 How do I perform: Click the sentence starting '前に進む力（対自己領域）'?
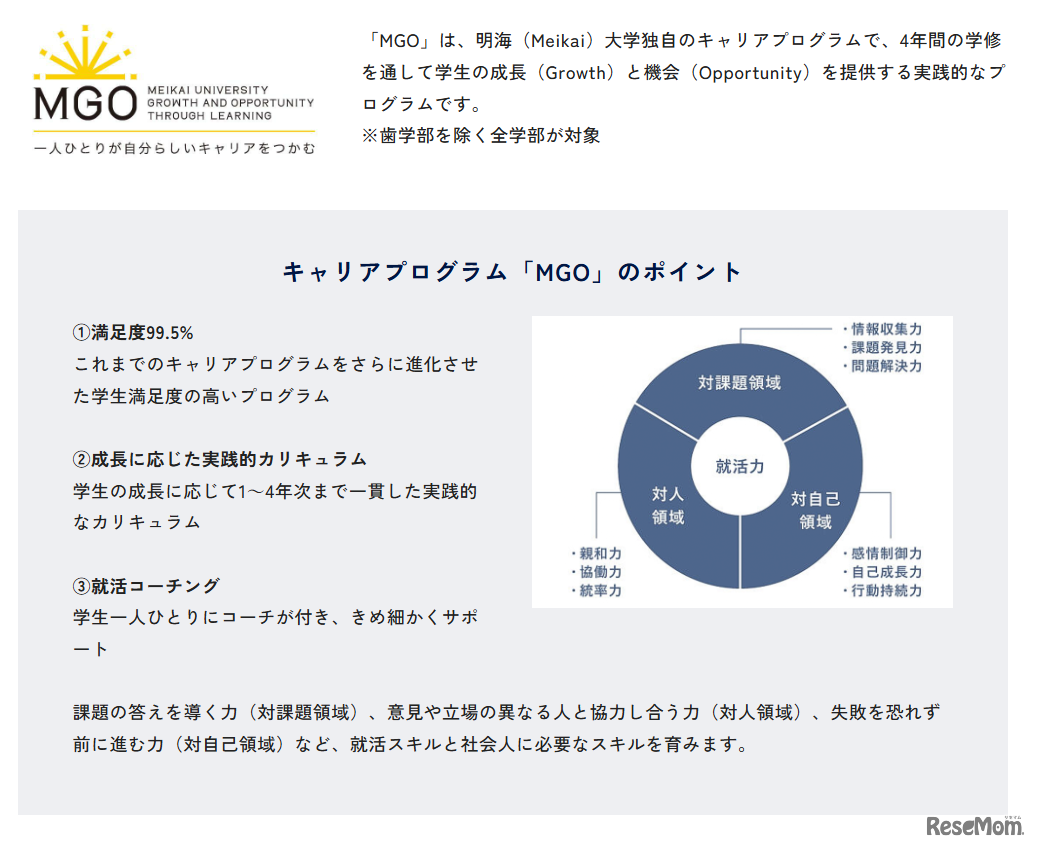pos(411,745)
